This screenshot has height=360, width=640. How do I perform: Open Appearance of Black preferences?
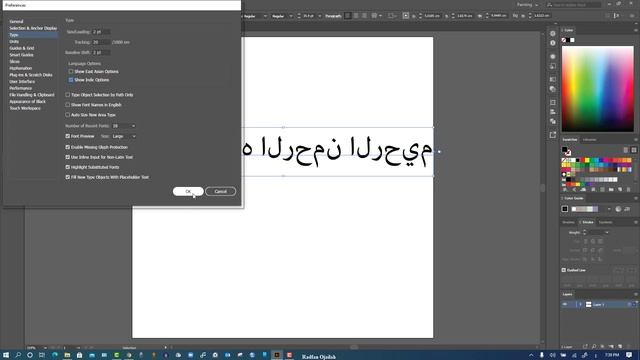point(27,101)
